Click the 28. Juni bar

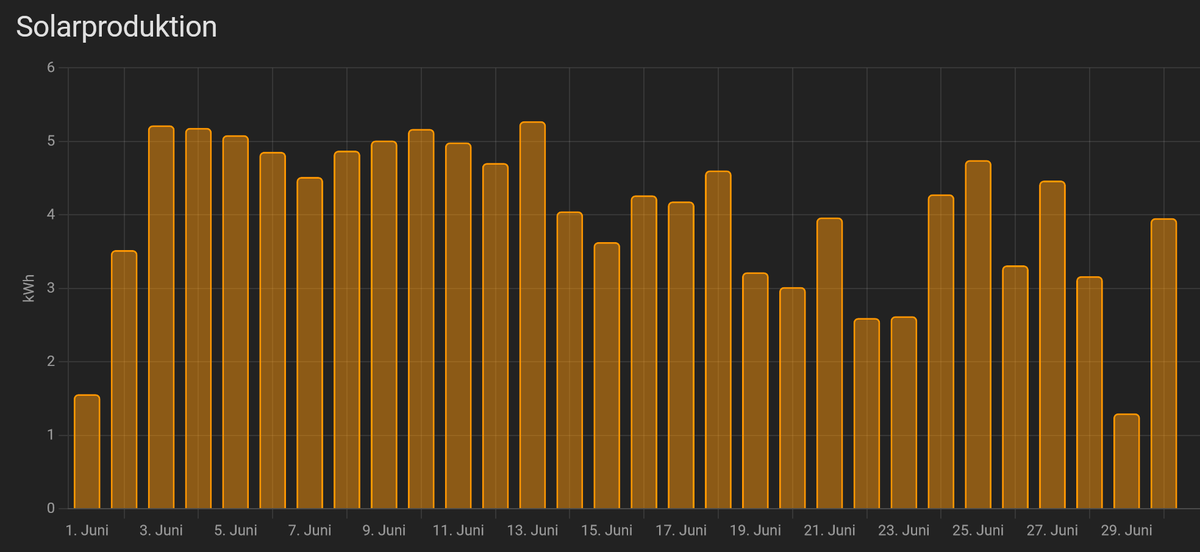[x=1089, y=393]
